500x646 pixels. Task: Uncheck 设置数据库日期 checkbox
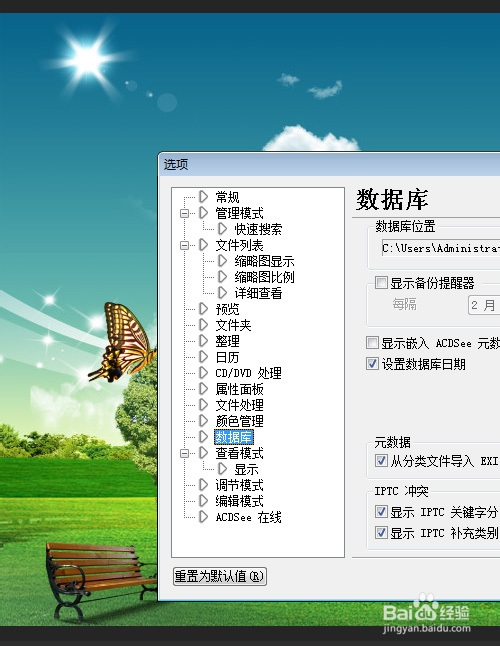[x=372, y=363]
